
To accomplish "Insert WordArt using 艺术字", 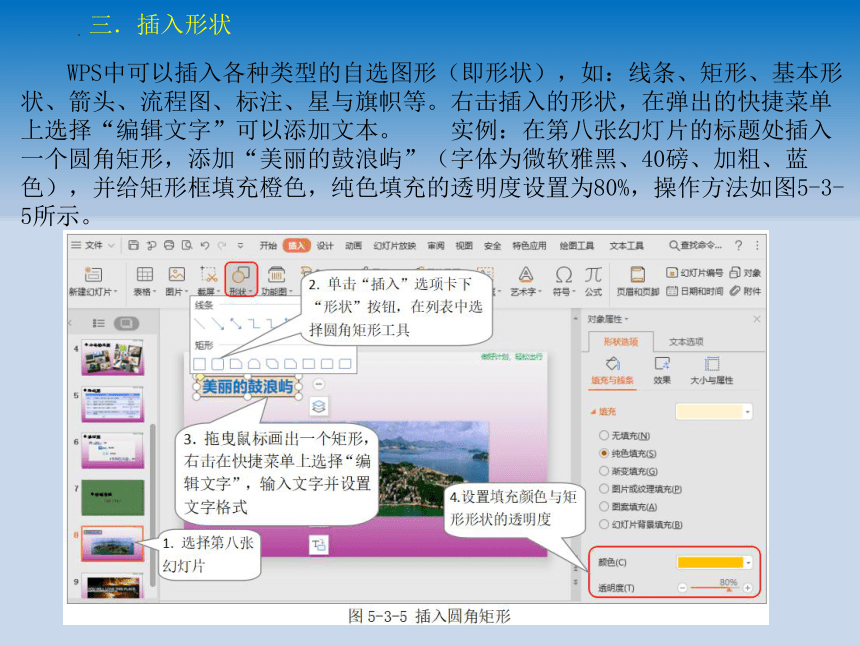I will point(525,281).
